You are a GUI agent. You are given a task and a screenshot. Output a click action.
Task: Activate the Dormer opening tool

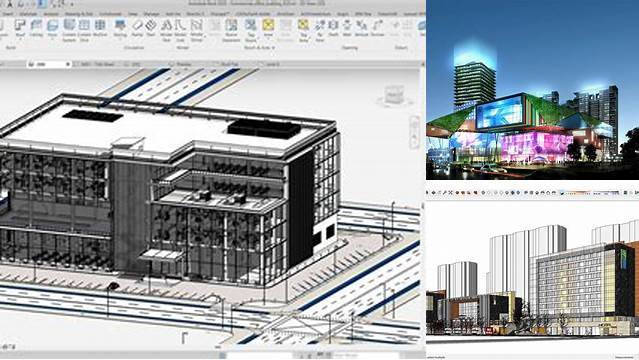tap(377, 29)
